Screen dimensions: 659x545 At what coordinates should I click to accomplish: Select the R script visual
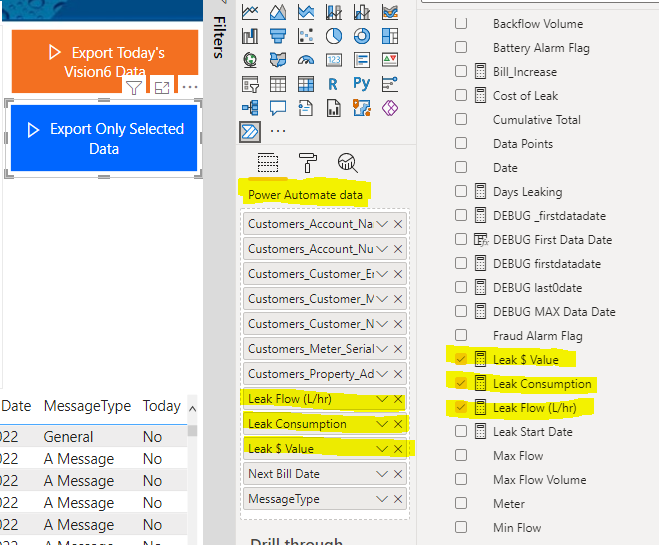[333, 84]
